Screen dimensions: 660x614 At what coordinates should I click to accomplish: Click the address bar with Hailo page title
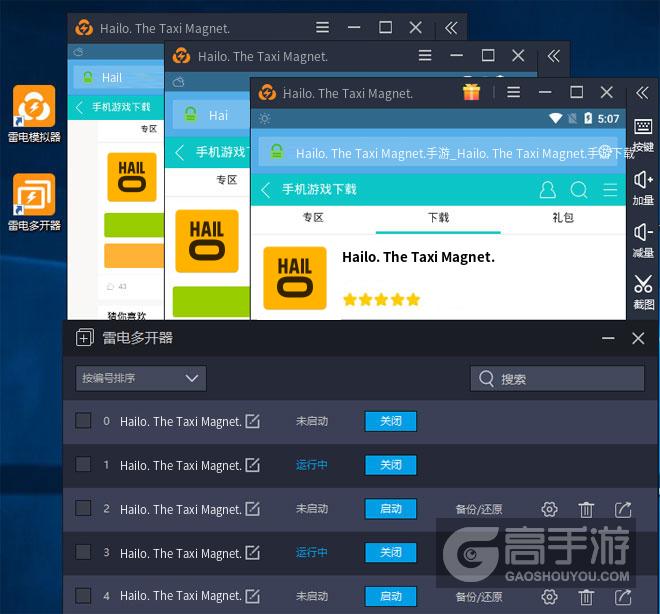click(438, 153)
